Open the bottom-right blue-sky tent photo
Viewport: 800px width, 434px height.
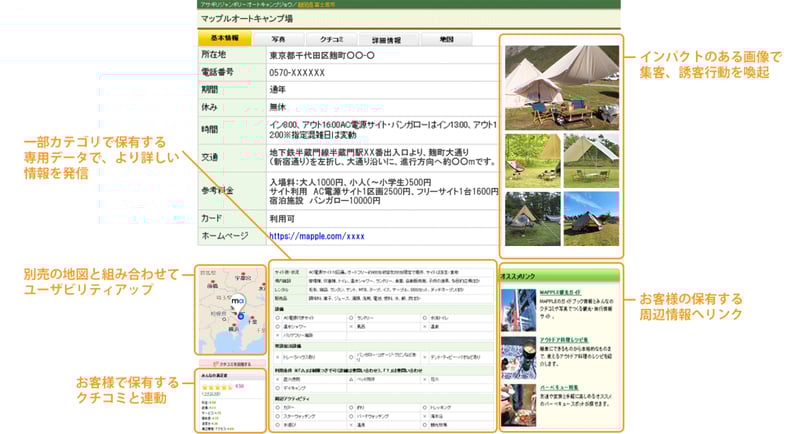pos(591,218)
